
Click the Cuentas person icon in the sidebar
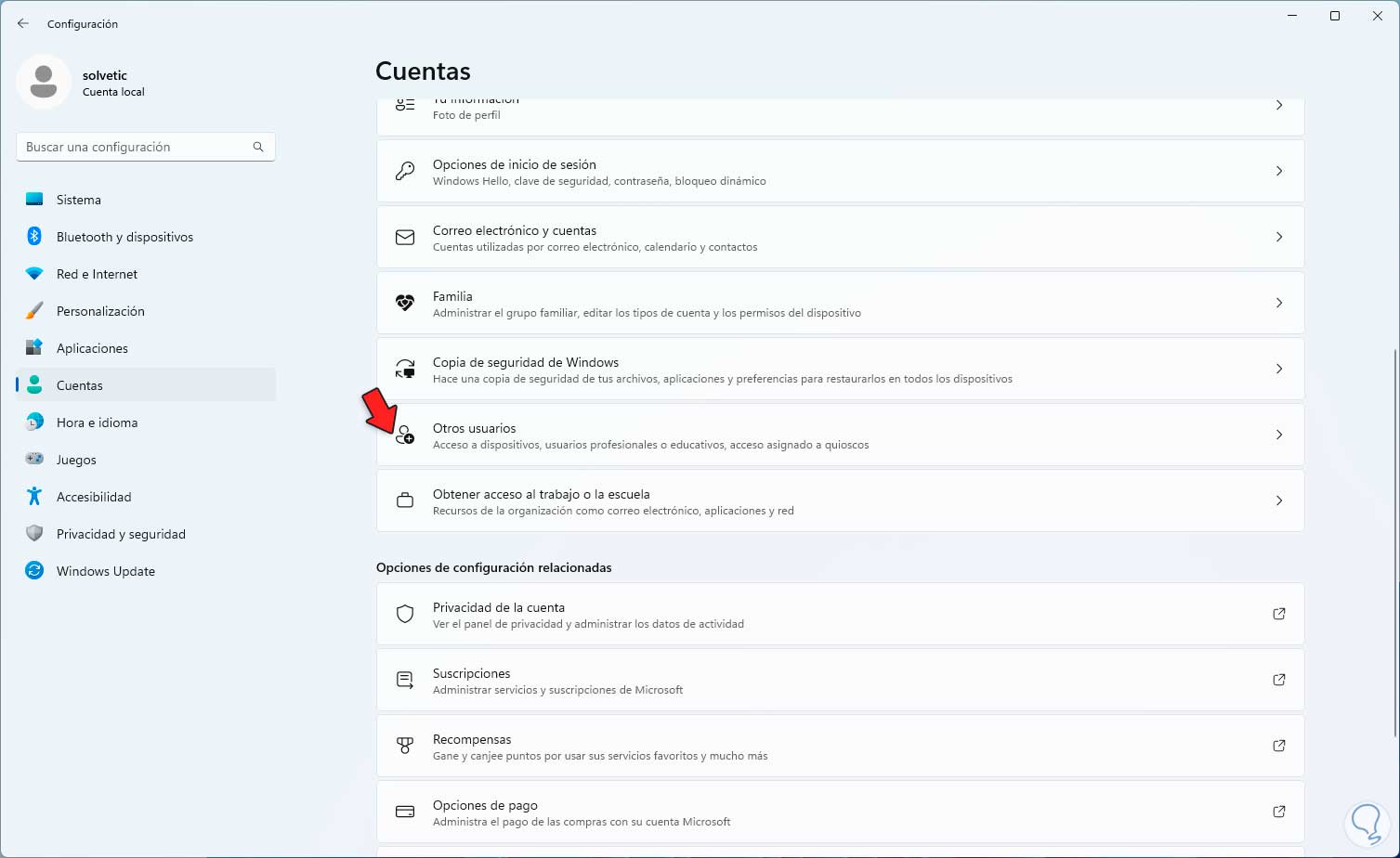(34, 385)
